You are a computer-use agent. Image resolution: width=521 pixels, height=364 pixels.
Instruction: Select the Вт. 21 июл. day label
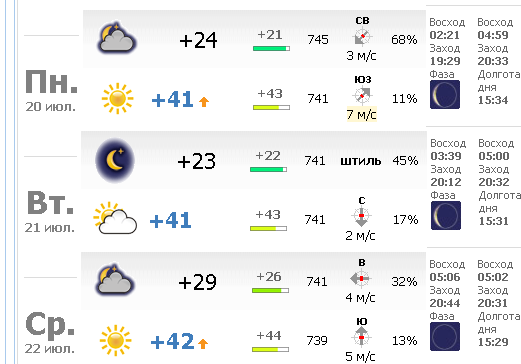(x=50, y=212)
